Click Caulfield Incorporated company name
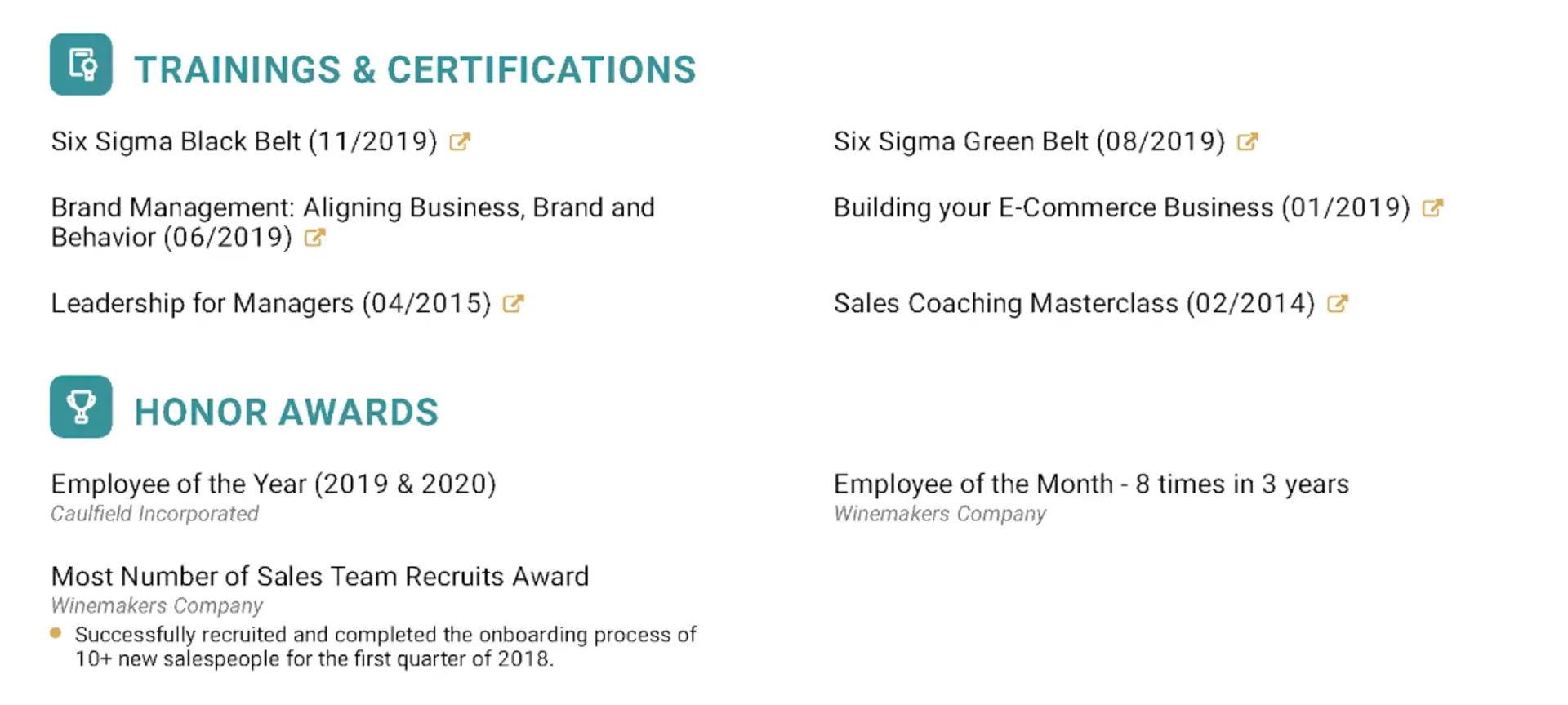Screen dimensions: 1568x705 154,514
